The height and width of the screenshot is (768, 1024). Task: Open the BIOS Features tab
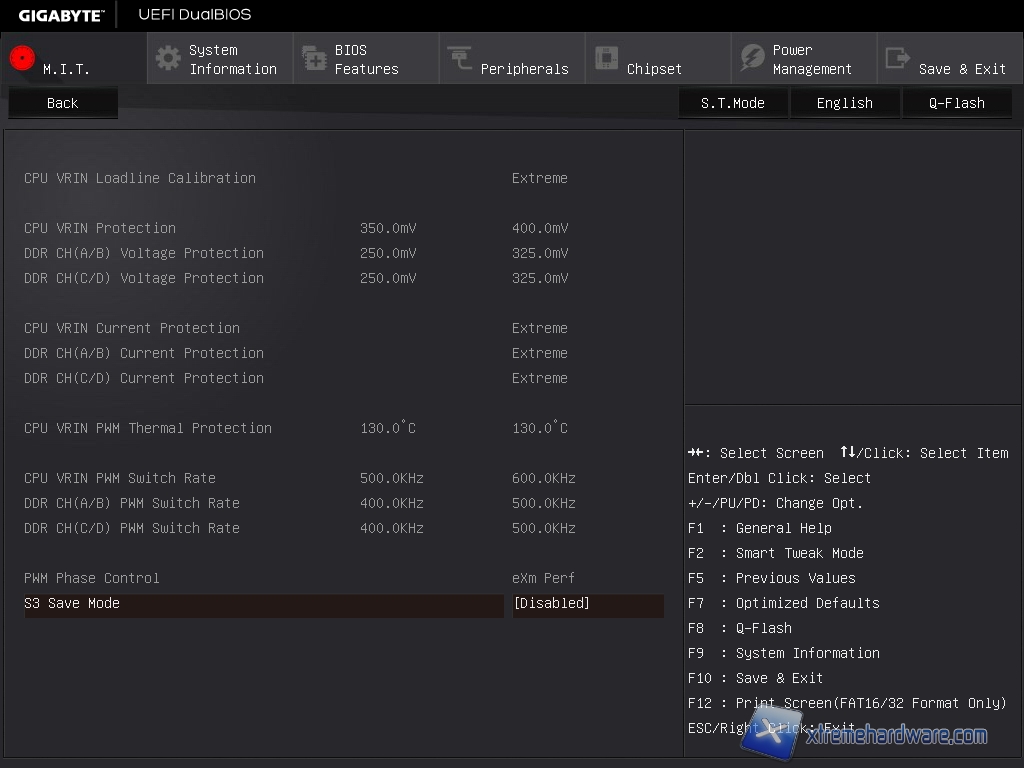click(366, 59)
